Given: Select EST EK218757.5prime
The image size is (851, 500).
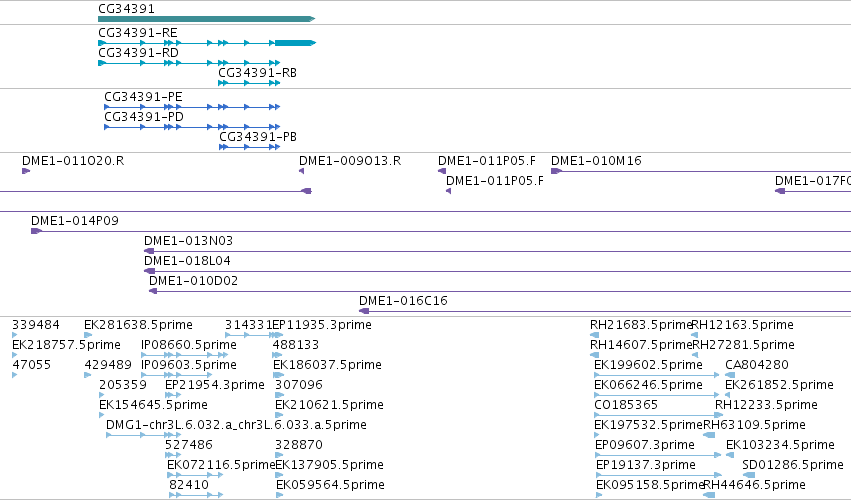Looking at the screenshot, I should point(66,345).
